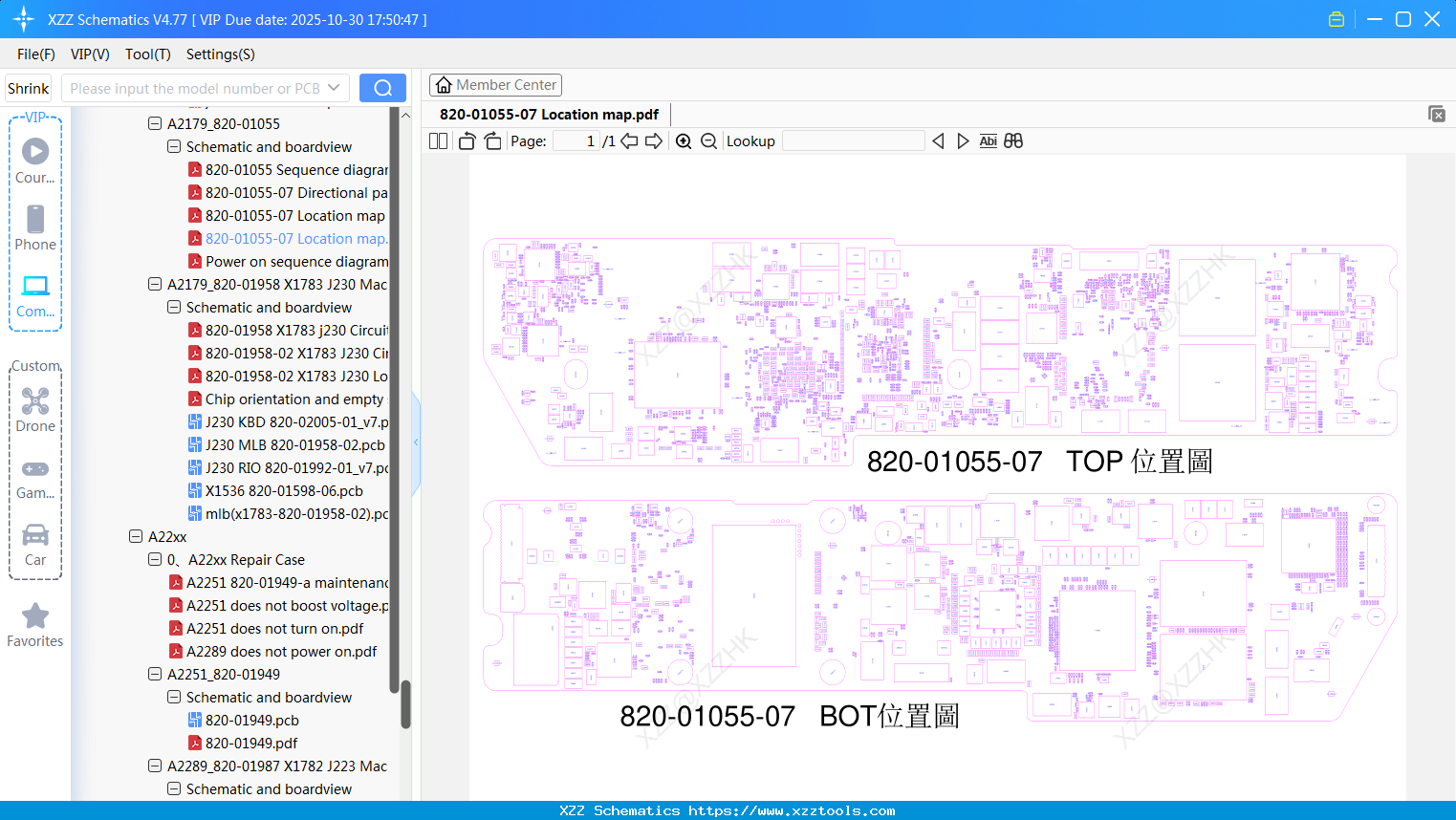The height and width of the screenshot is (820, 1456).
Task: Click the zoom in magnifier icon
Action: (684, 141)
